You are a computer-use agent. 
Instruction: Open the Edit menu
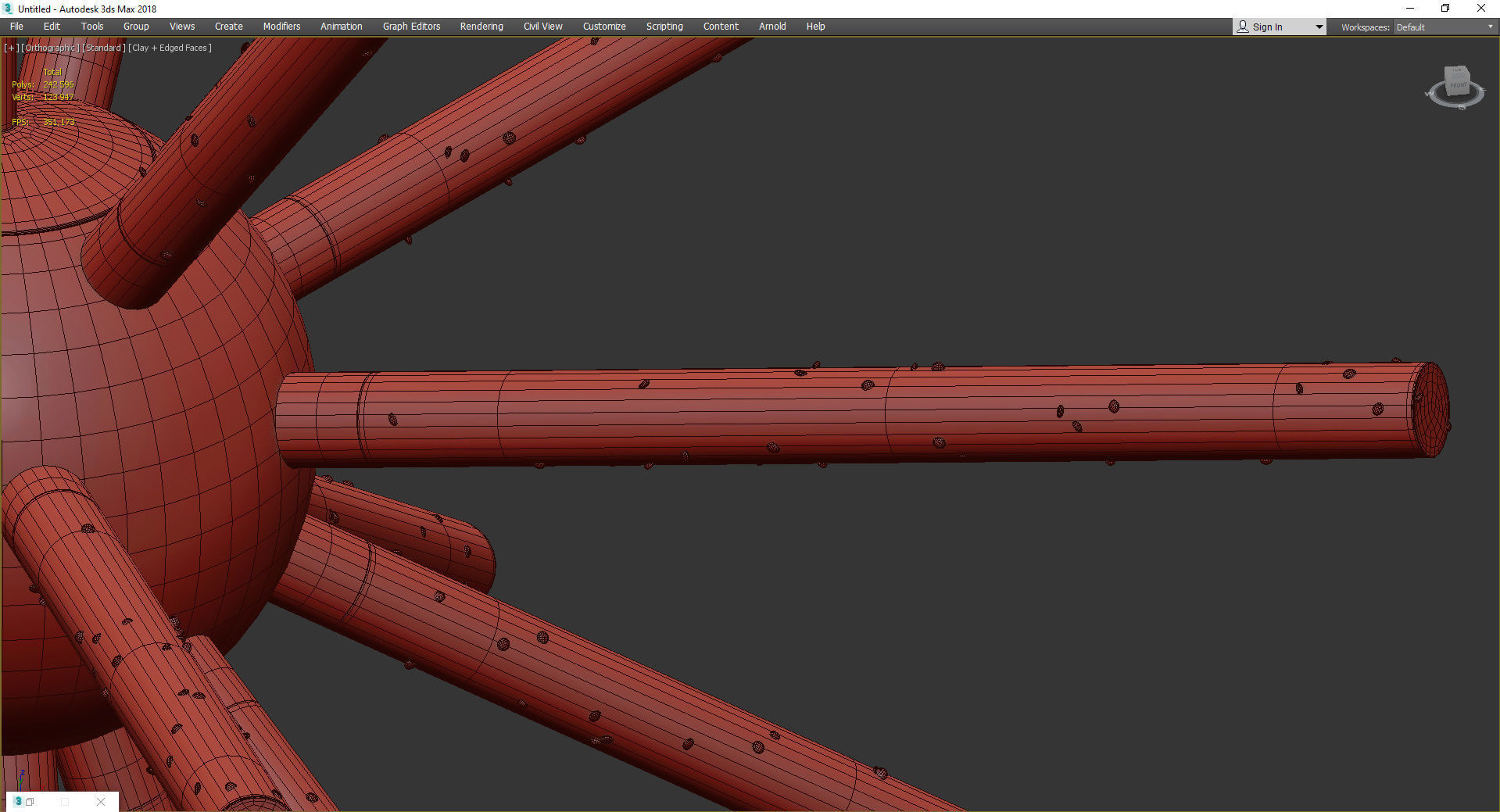pyautogui.click(x=52, y=27)
